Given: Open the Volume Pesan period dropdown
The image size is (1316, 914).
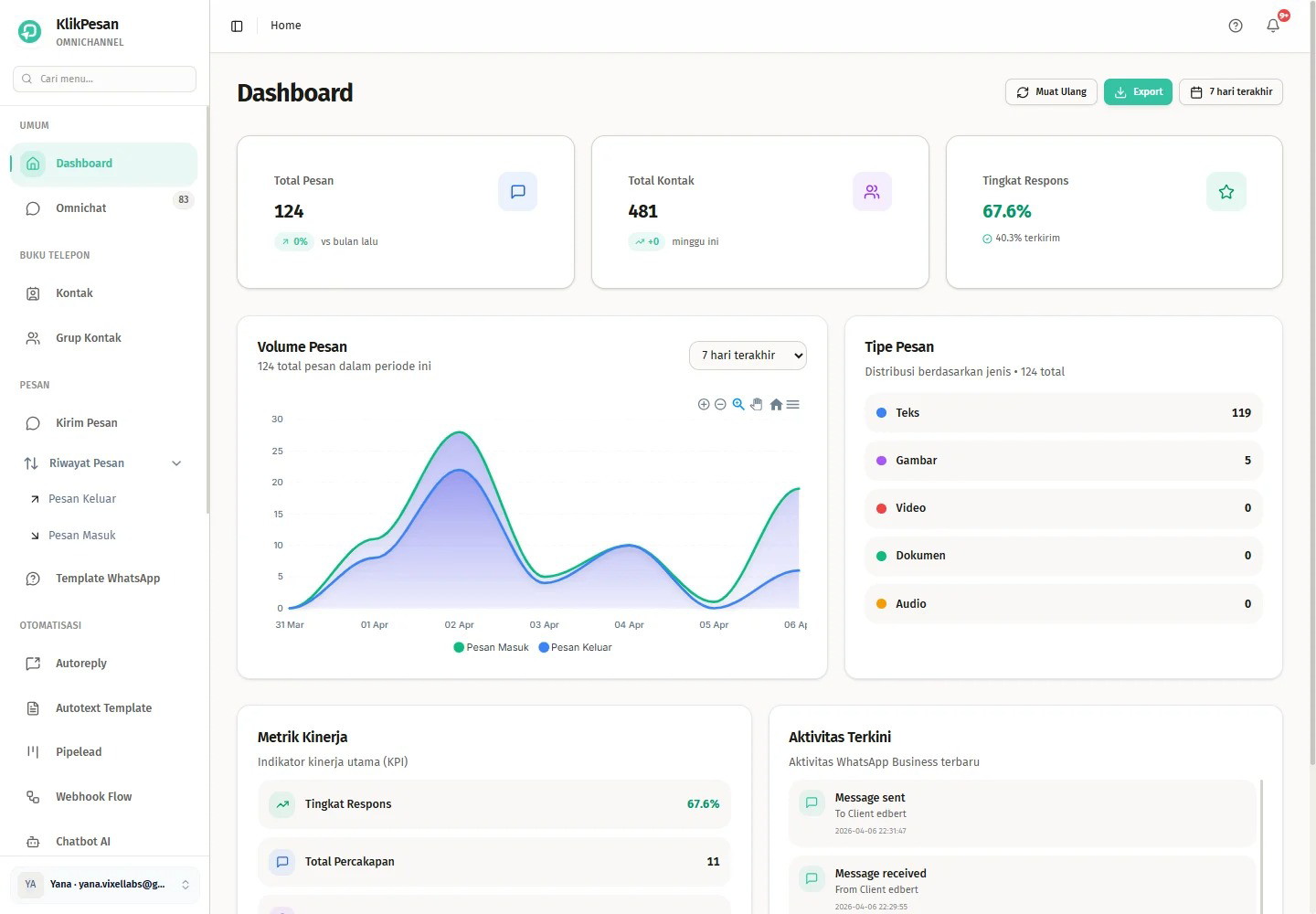Looking at the screenshot, I should 748,356.
